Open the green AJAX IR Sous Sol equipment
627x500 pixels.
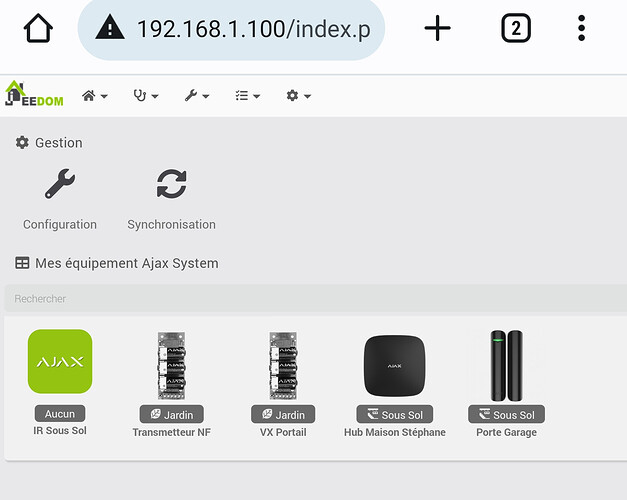pyautogui.click(x=60, y=361)
